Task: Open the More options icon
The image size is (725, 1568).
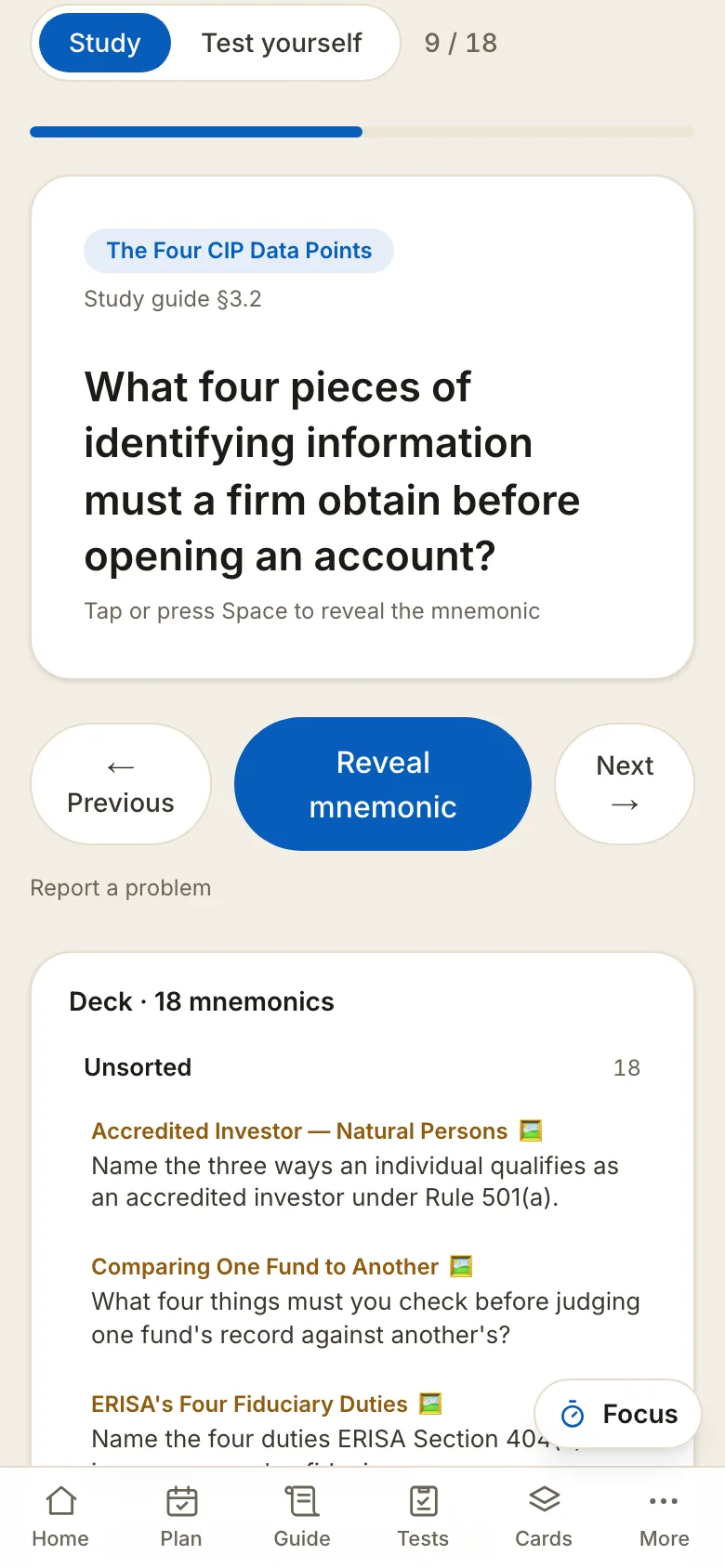Action: (x=665, y=1501)
